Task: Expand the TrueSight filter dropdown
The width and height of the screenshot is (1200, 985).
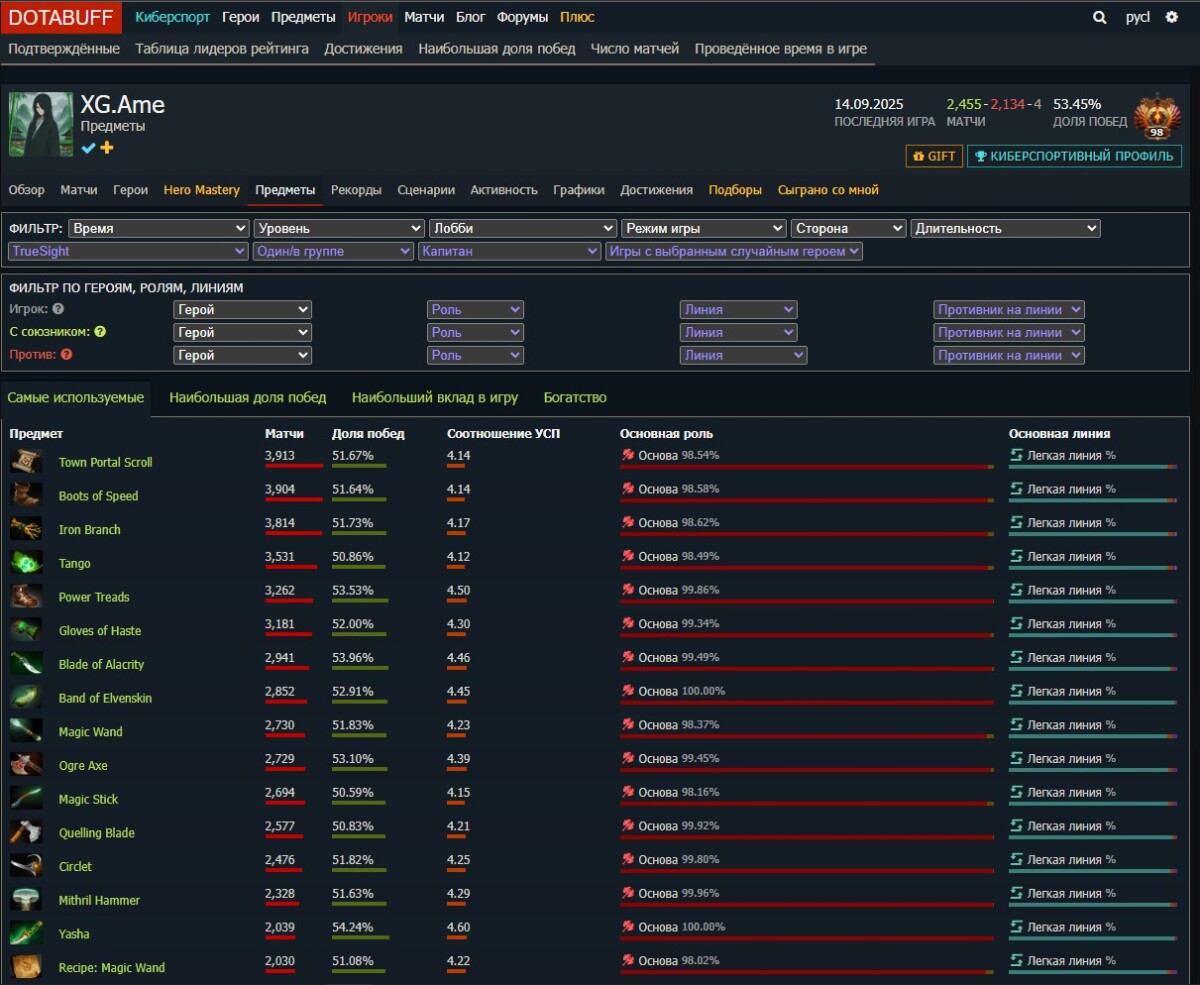Action: point(128,251)
